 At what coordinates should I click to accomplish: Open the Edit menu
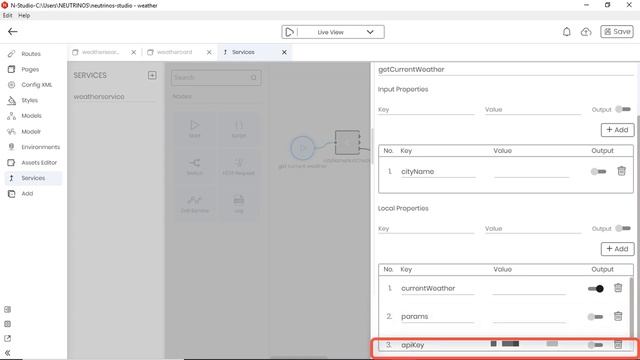pos(7,15)
